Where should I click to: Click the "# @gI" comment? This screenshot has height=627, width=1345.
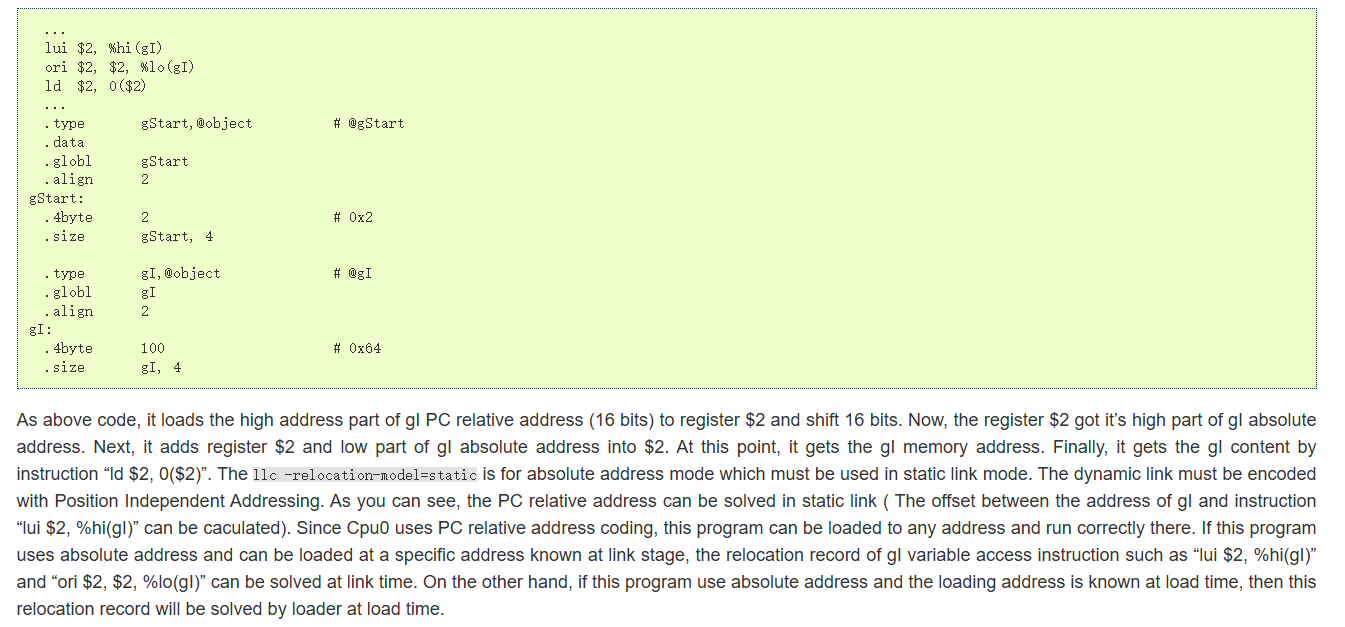tap(353, 273)
